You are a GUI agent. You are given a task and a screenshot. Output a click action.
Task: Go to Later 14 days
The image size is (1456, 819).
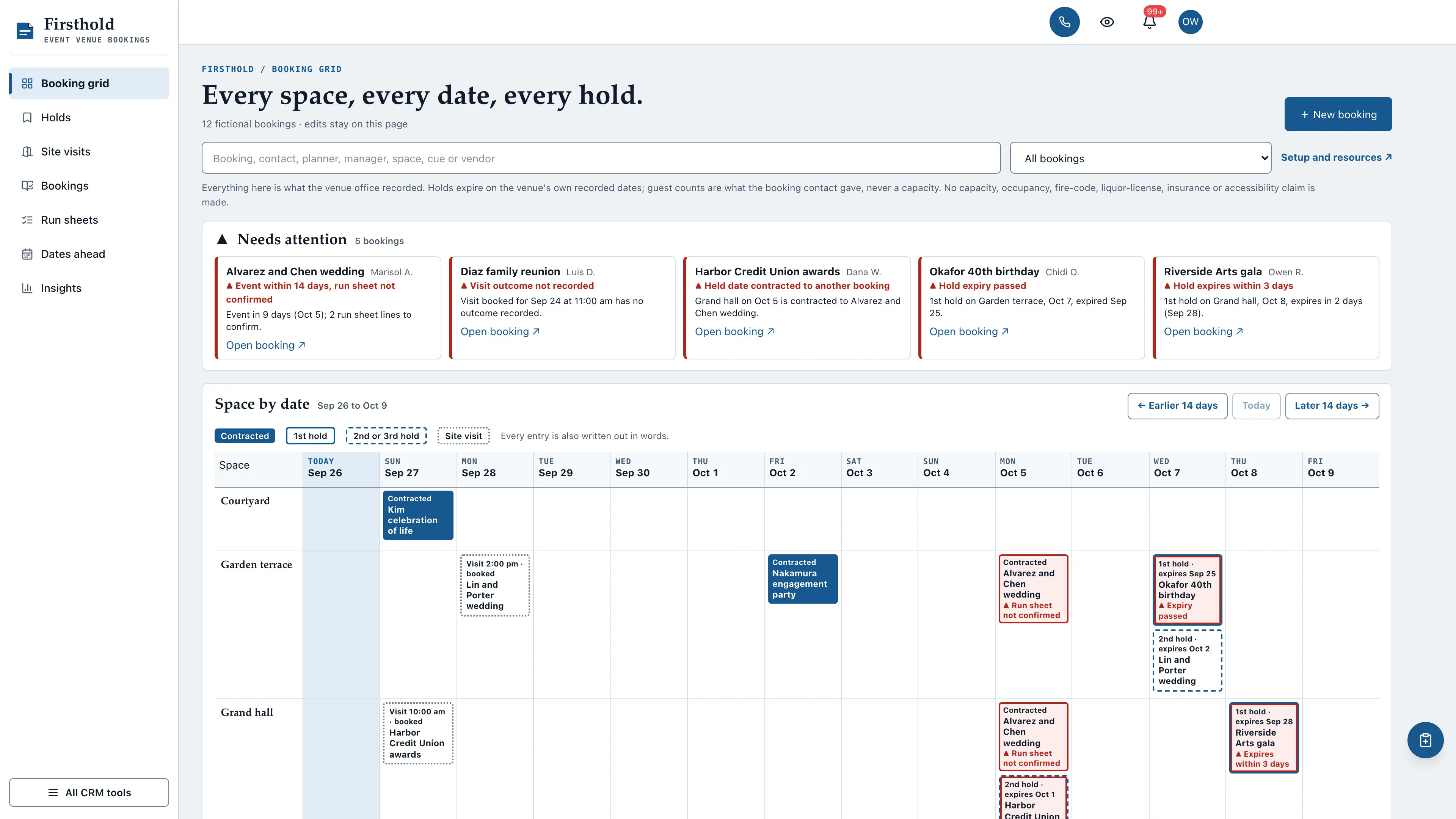1332,406
